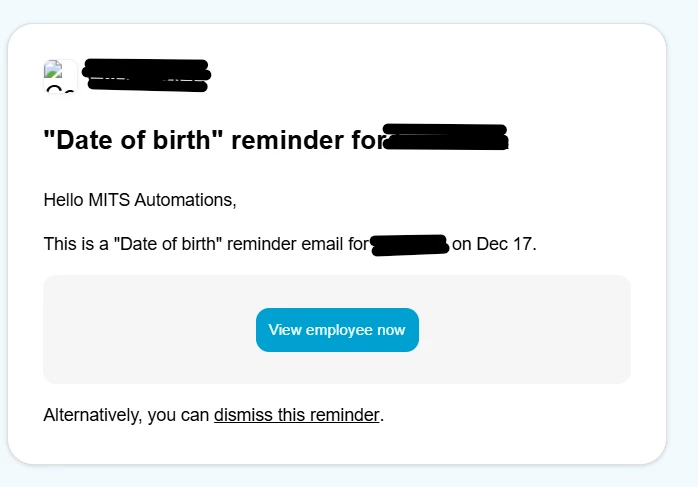Click "This is a" at sentence start
This screenshot has width=698, height=487.
click(77, 244)
